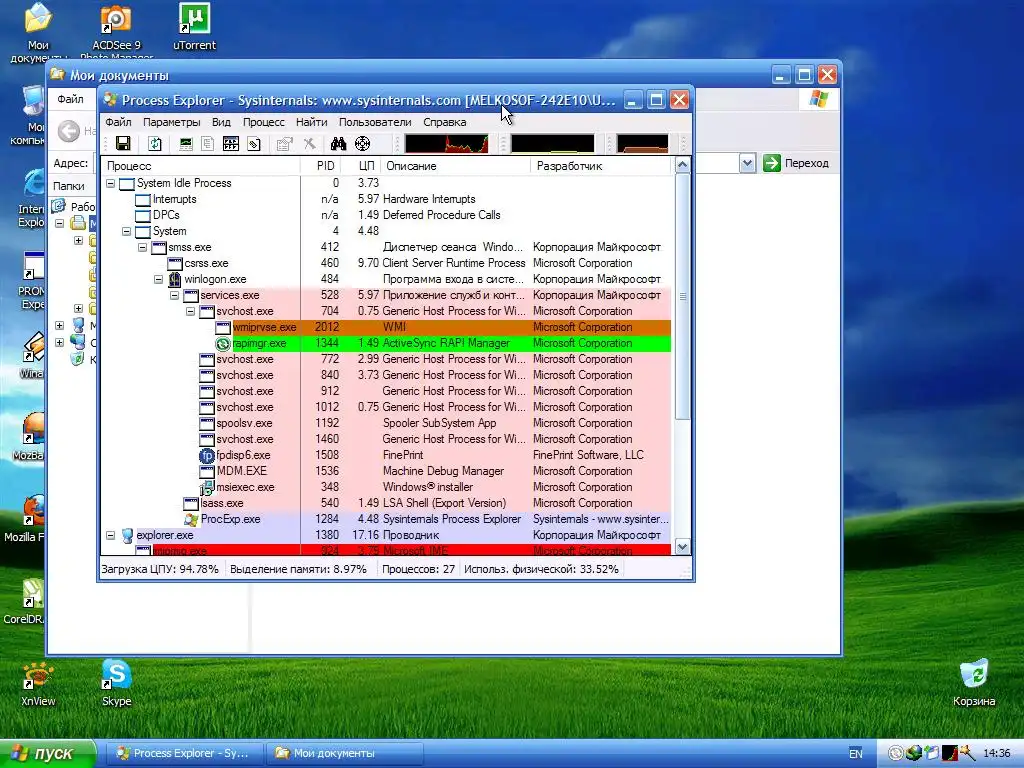Click the Загрузка ЦПУ status bar entry
This screenshot has width=1024, height=768.
(x=160, y=569)
